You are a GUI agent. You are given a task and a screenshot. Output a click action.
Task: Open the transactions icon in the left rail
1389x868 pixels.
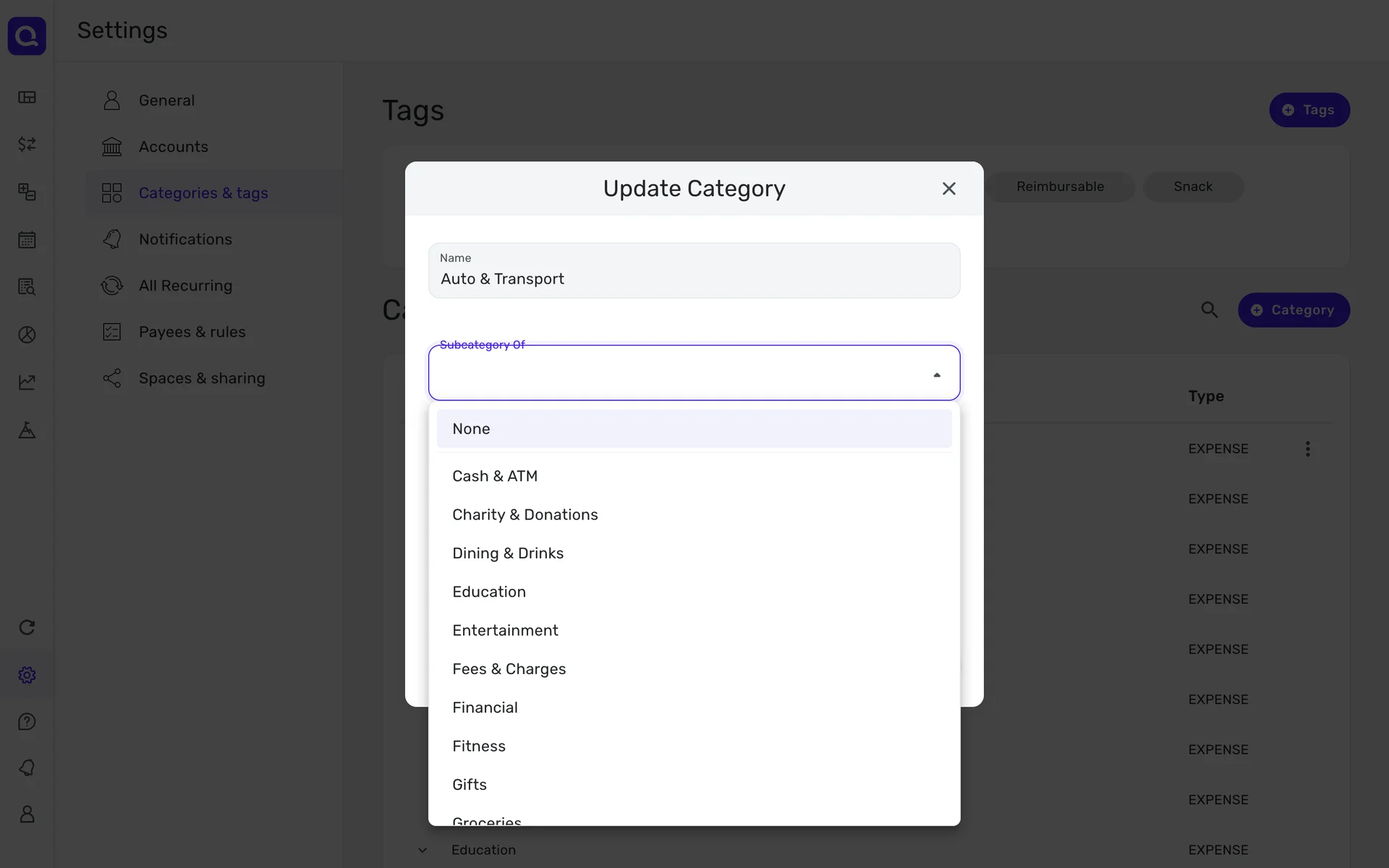pos(27,145)
